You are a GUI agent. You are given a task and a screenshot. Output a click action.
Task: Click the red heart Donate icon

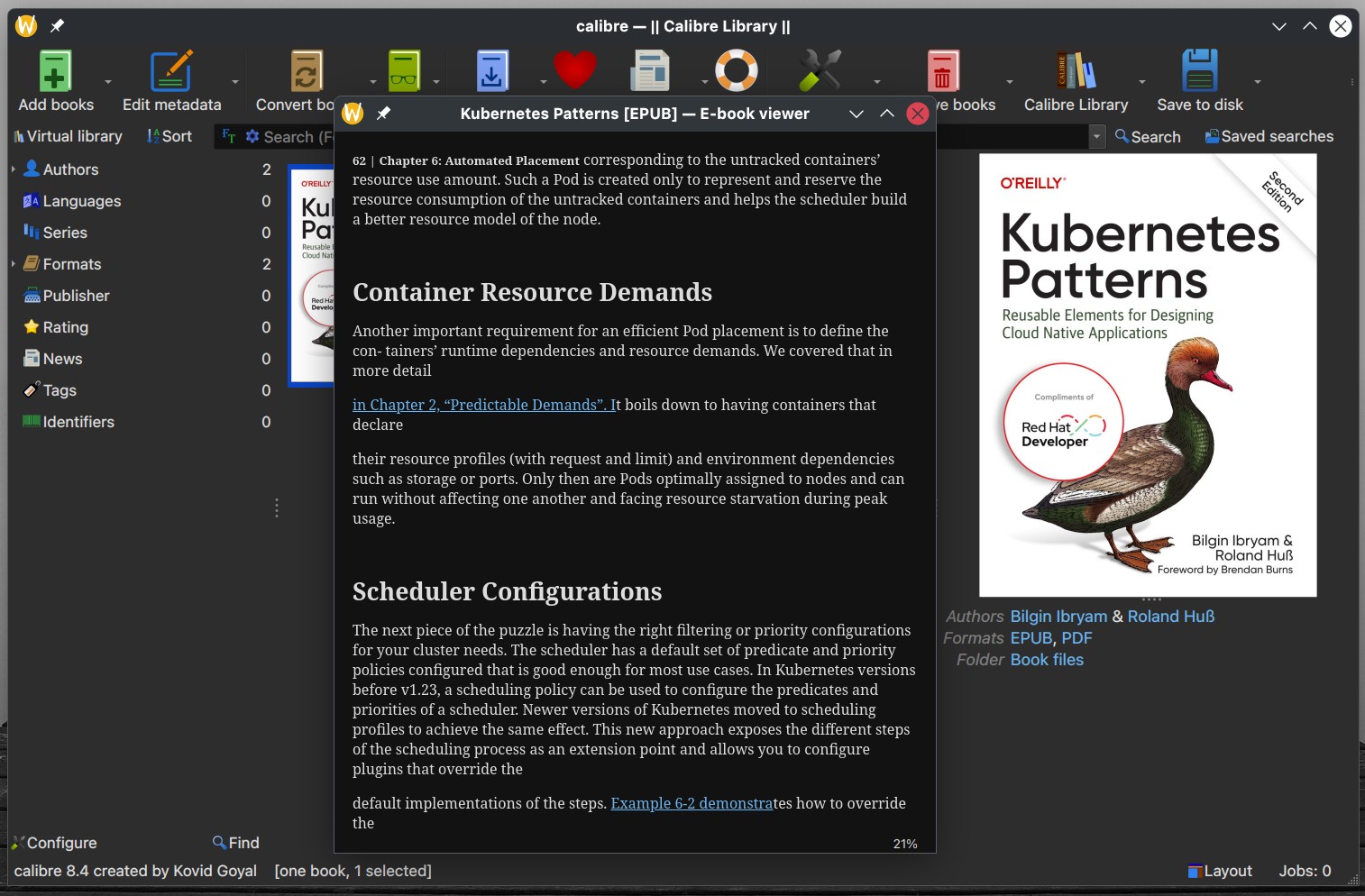(x=575, y=70)
